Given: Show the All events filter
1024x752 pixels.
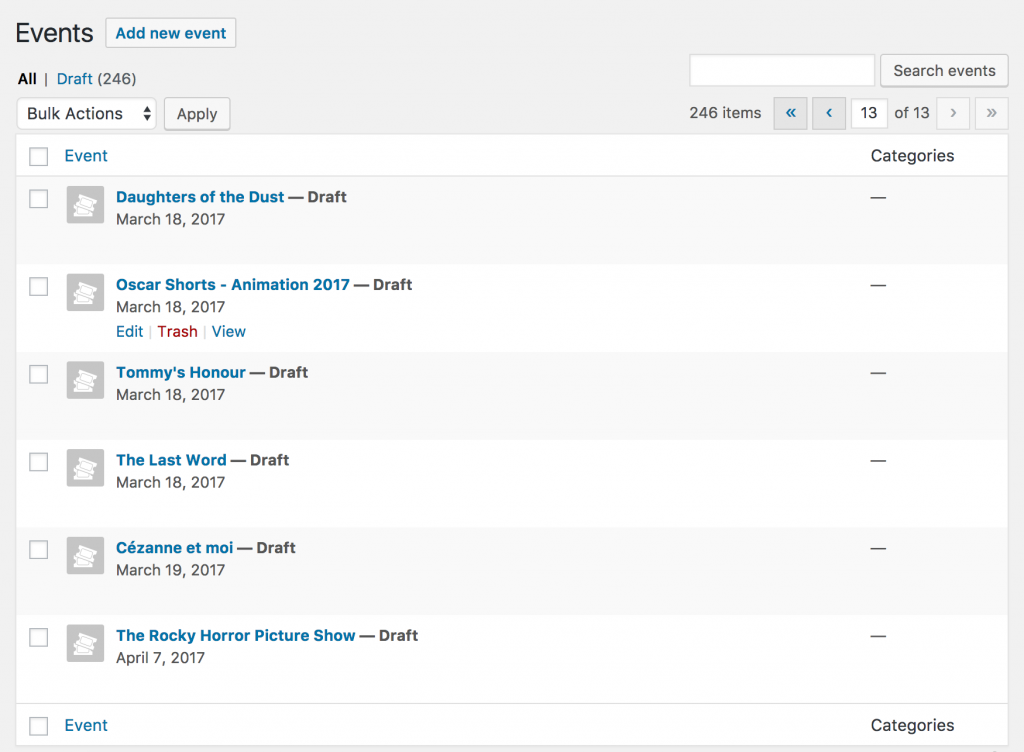Looking at the screenshot, I should [27, 79].
